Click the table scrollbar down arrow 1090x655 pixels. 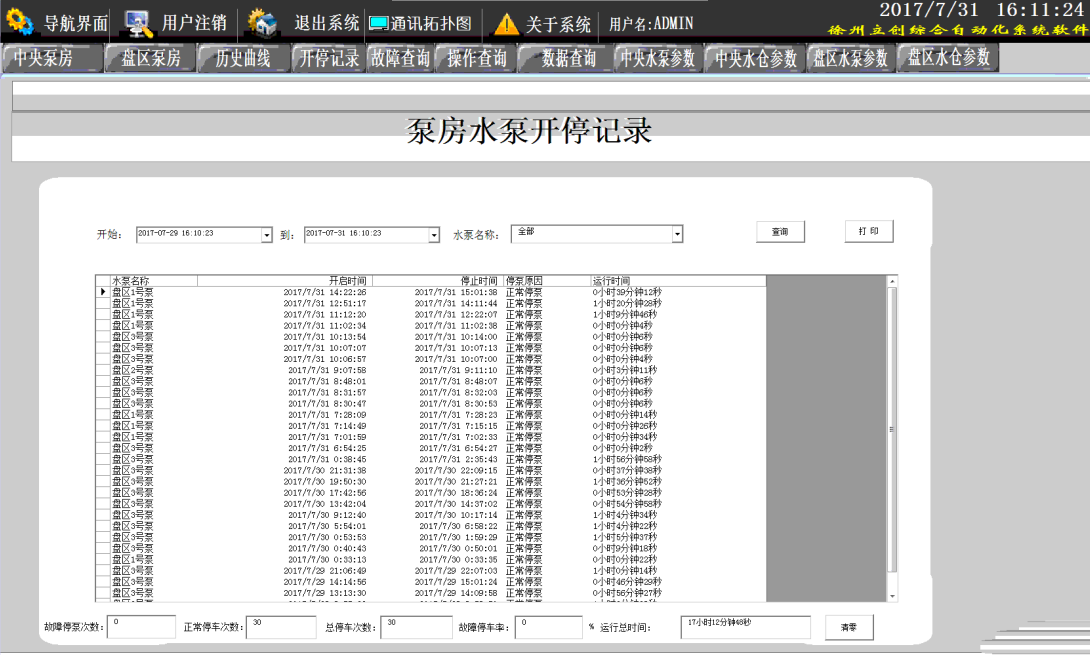[x=893, y=596]
